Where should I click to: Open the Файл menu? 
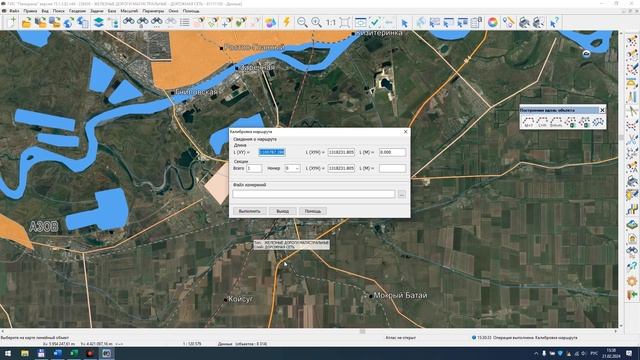click(14, 11)
